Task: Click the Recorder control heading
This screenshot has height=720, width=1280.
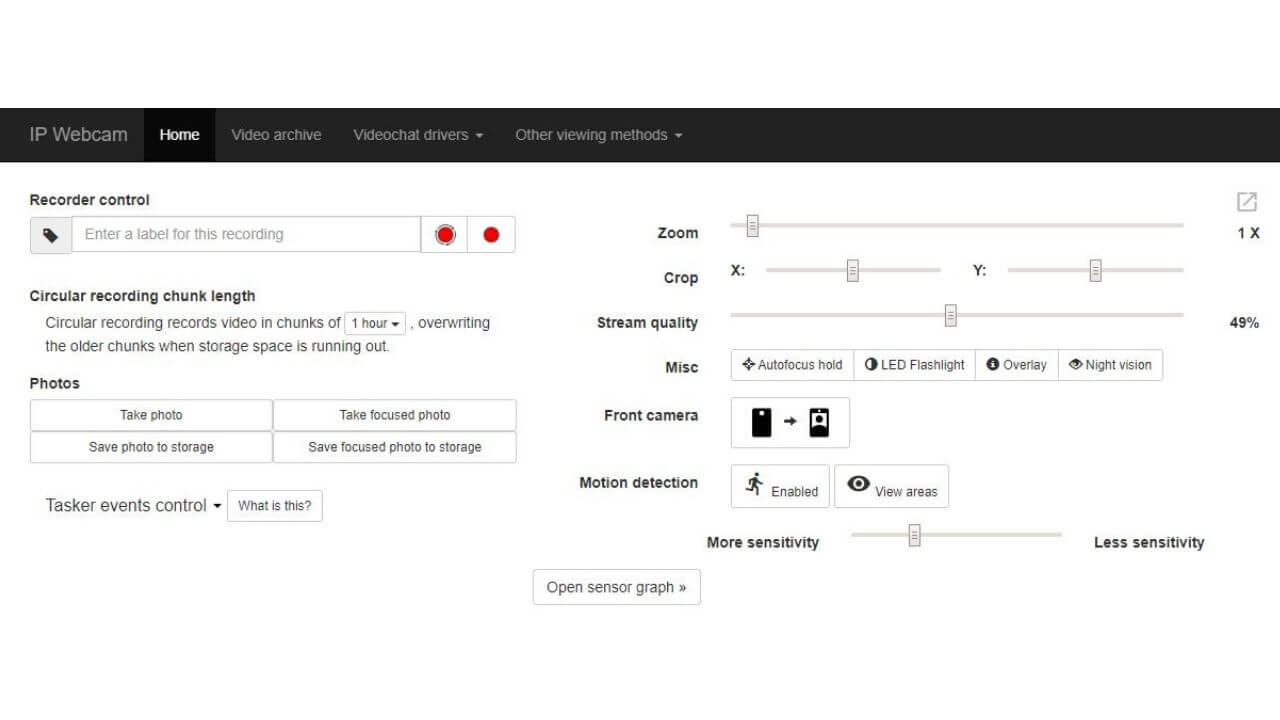Action: pos(90,200)
